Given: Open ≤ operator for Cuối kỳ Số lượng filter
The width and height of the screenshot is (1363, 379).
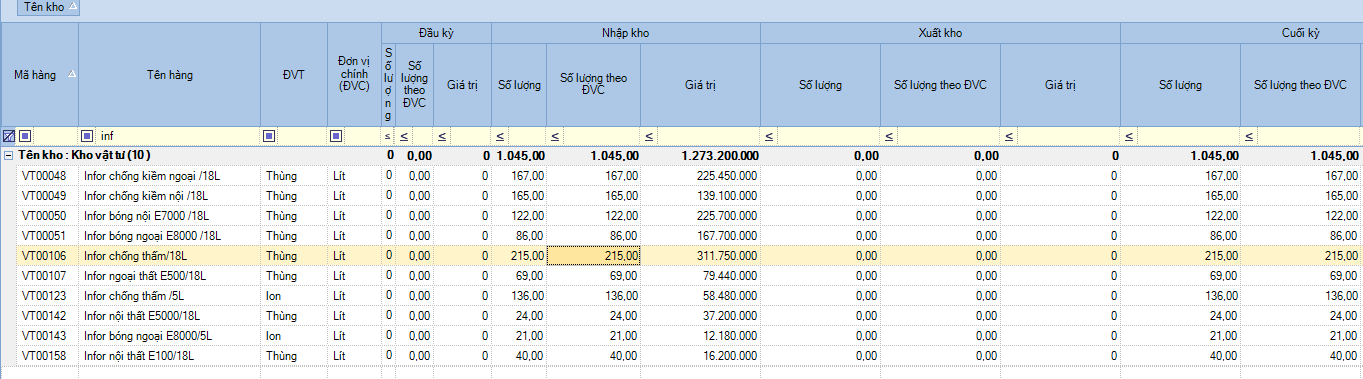Looking at the screenshot, I should 1129,136.
